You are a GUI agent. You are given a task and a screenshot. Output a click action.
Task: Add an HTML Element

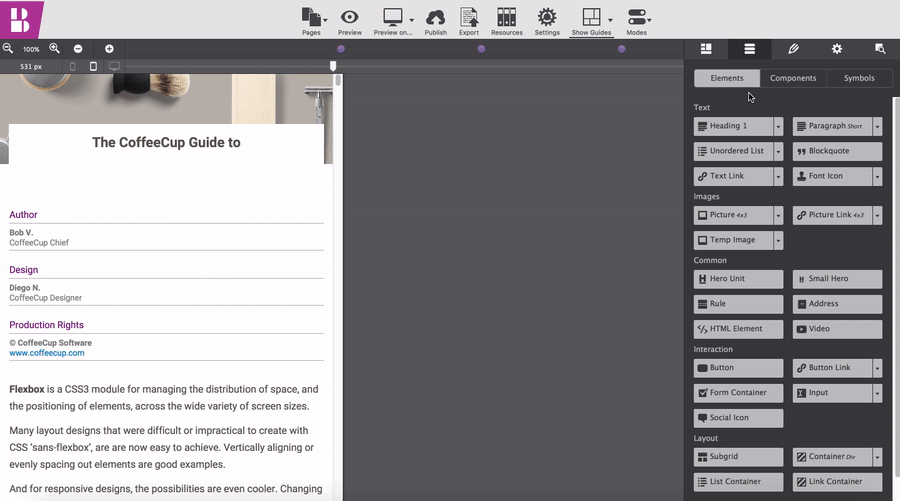738,329
